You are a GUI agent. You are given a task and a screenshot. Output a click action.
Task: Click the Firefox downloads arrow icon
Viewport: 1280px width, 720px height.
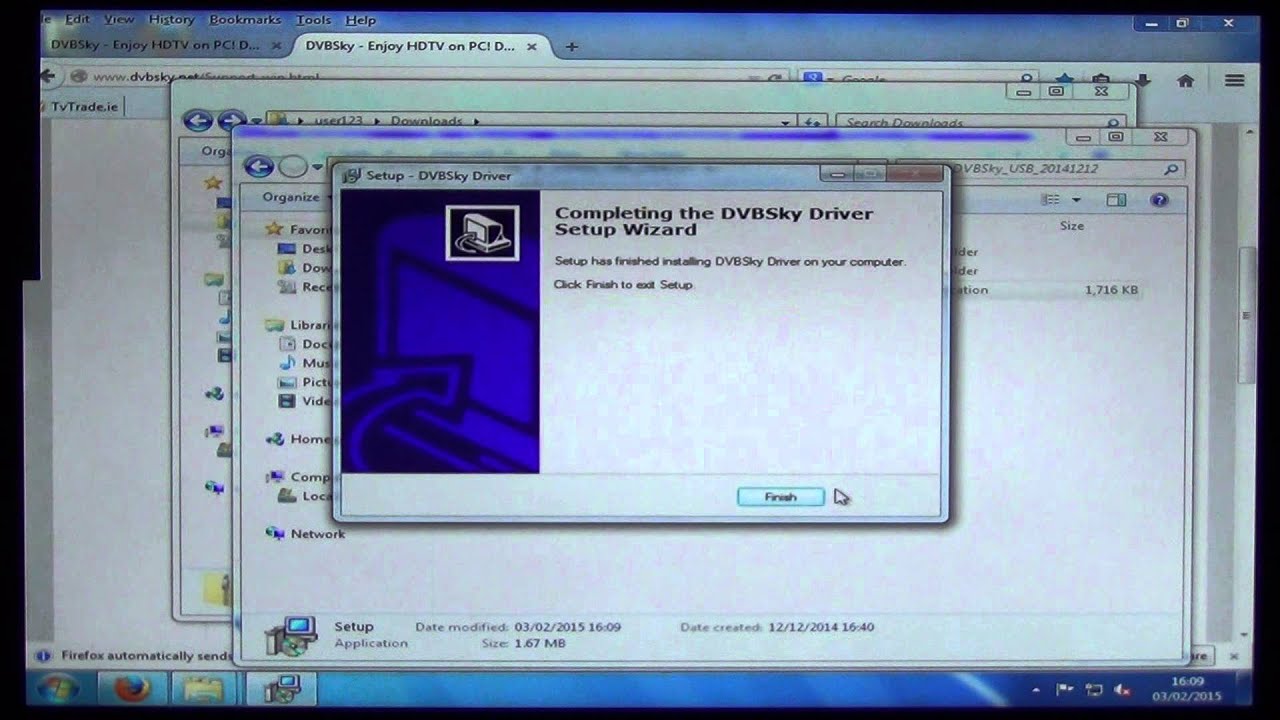1143,80
